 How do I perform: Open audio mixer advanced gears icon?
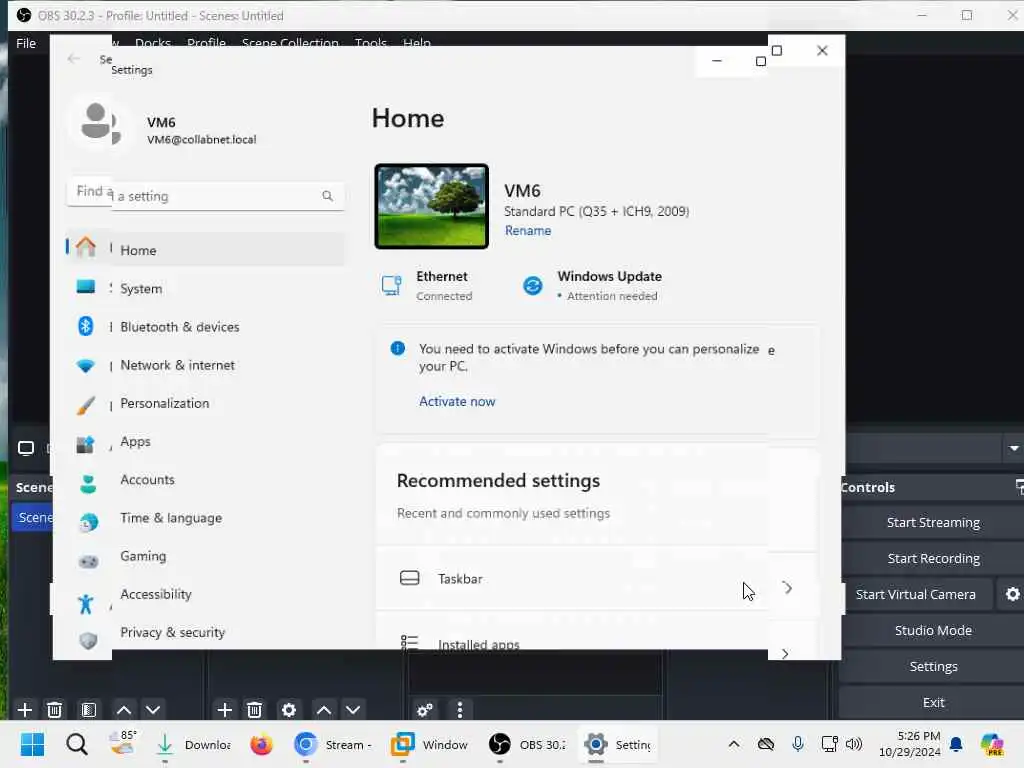(x=424, y=709)
